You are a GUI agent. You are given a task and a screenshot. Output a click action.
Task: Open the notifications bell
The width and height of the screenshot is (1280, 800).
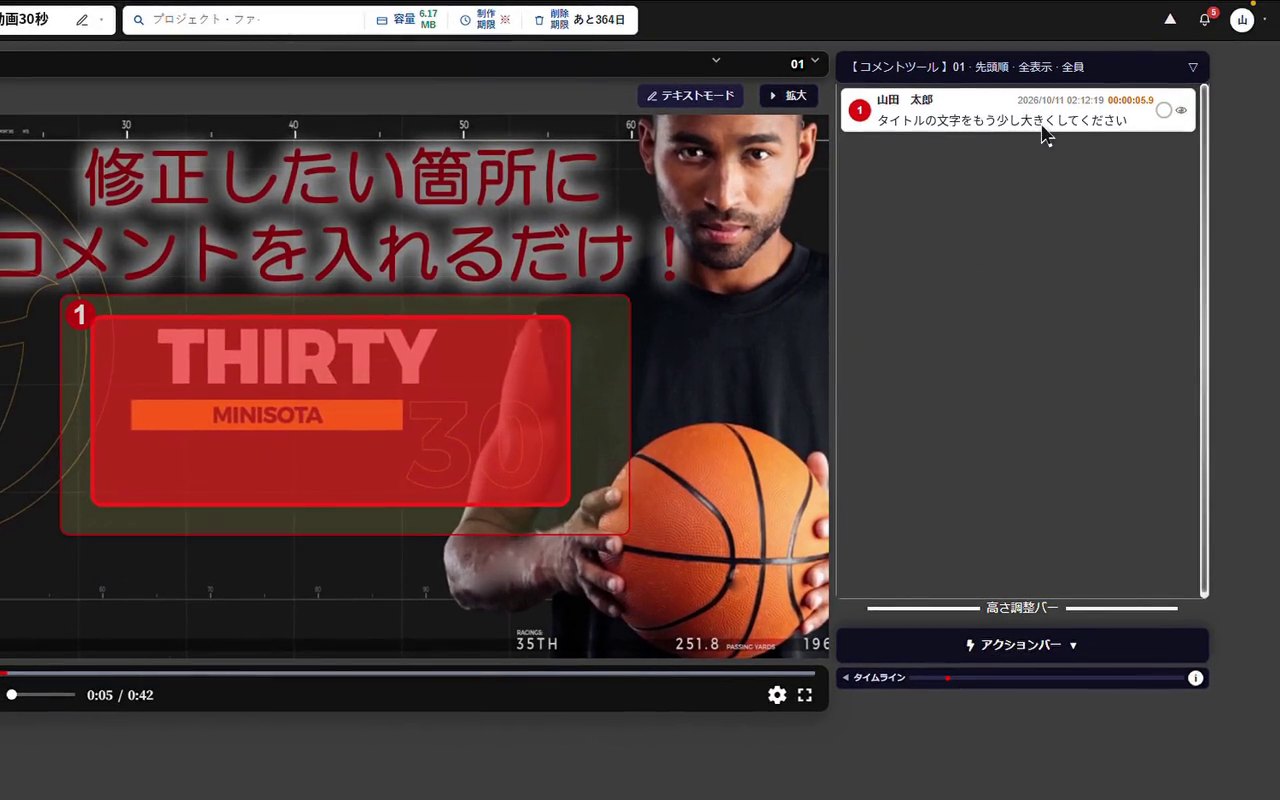(1205, 20)
